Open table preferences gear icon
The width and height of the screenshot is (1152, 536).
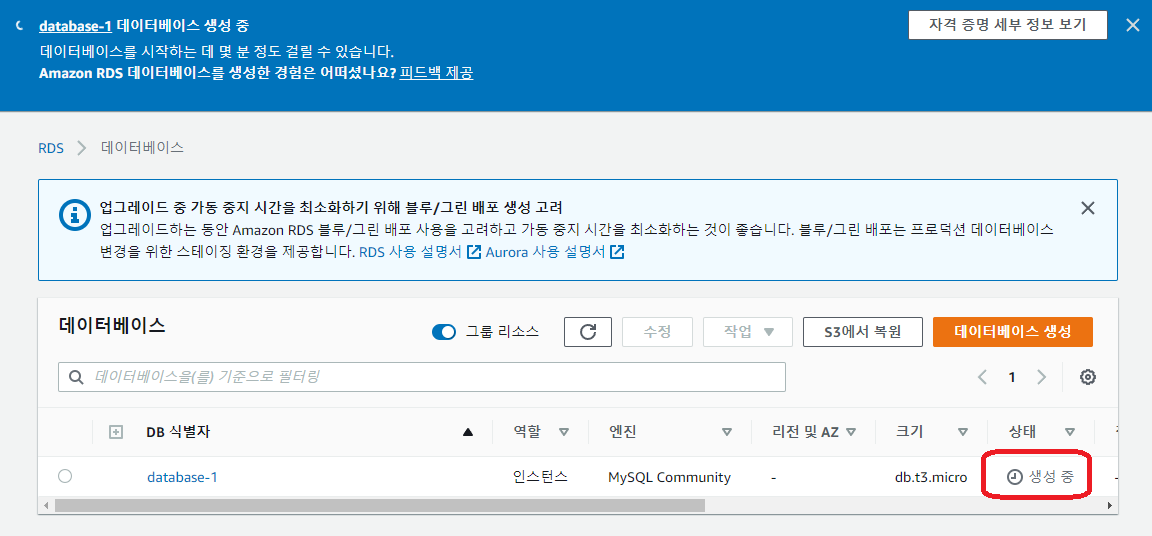[x=1088, y=377]
